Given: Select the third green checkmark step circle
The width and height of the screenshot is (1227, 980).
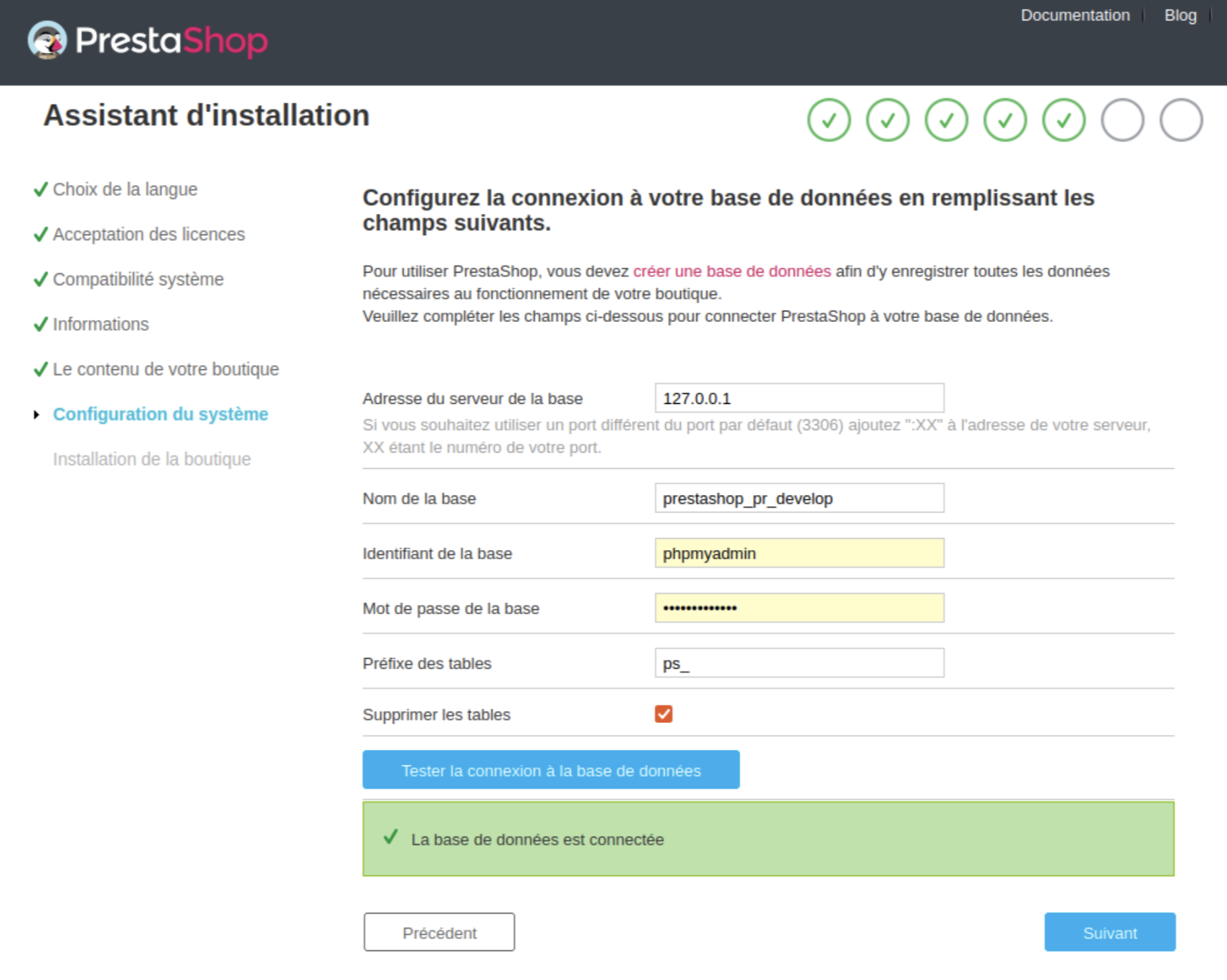Looking at the screenshot, I should (x=947, y=120).
